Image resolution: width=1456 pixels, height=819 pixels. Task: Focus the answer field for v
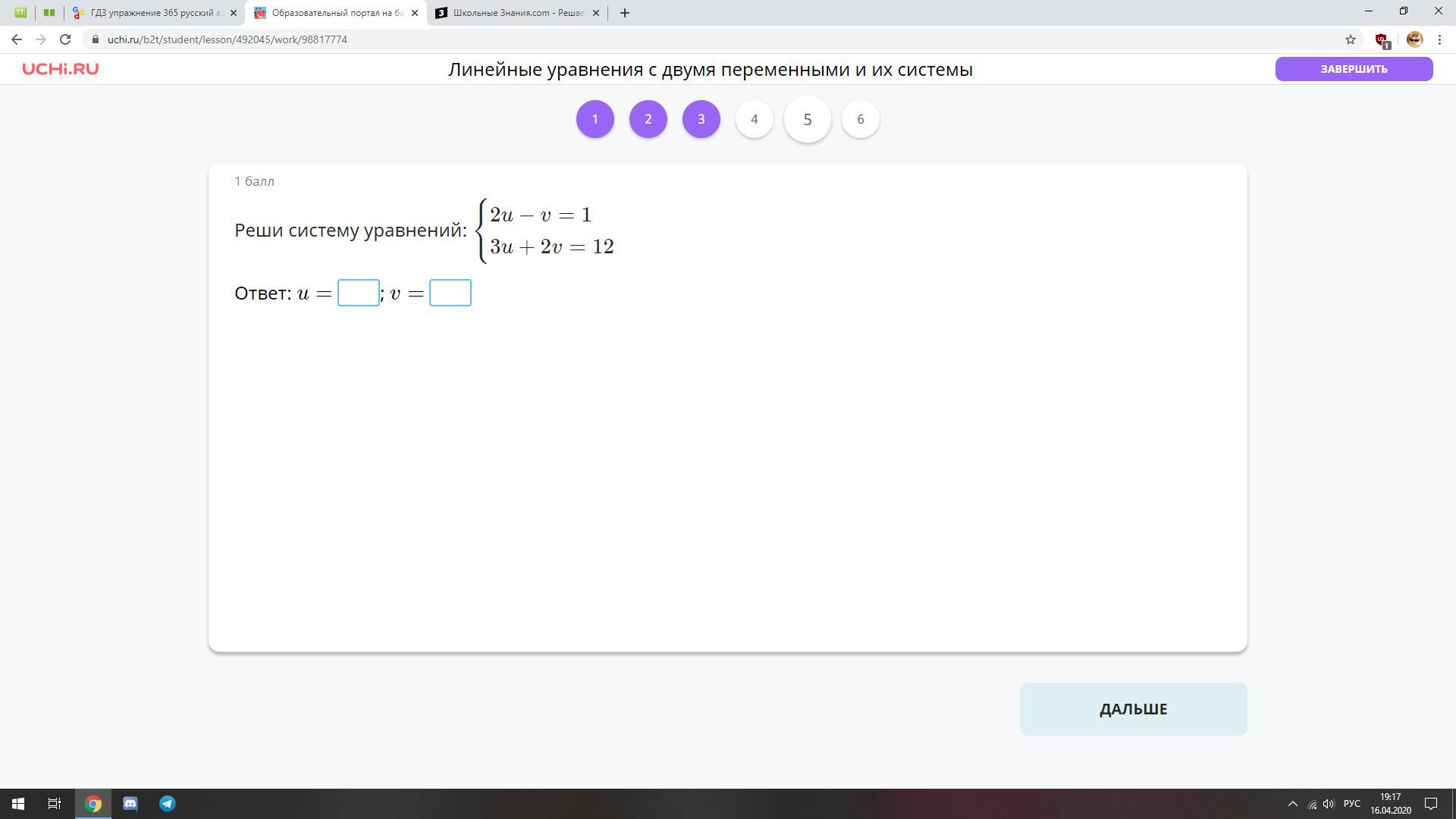click(450, 293)
